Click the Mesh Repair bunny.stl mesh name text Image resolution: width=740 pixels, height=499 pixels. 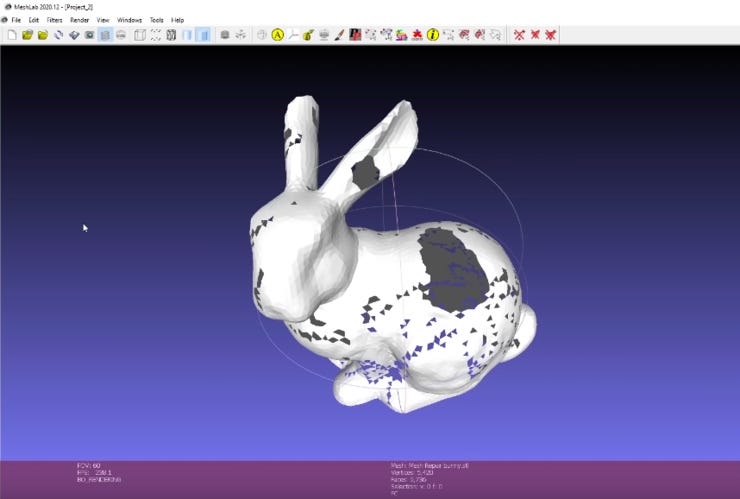[429, 465]
